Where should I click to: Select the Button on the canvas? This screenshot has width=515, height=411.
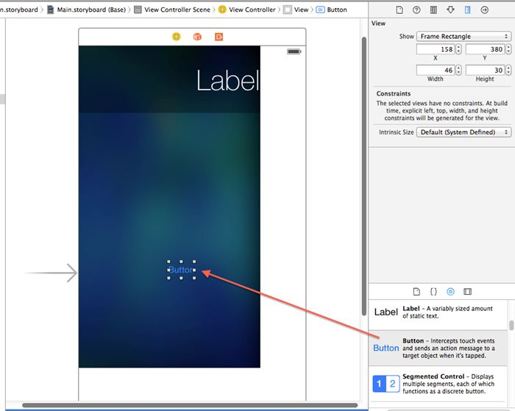tap(181, 270)
